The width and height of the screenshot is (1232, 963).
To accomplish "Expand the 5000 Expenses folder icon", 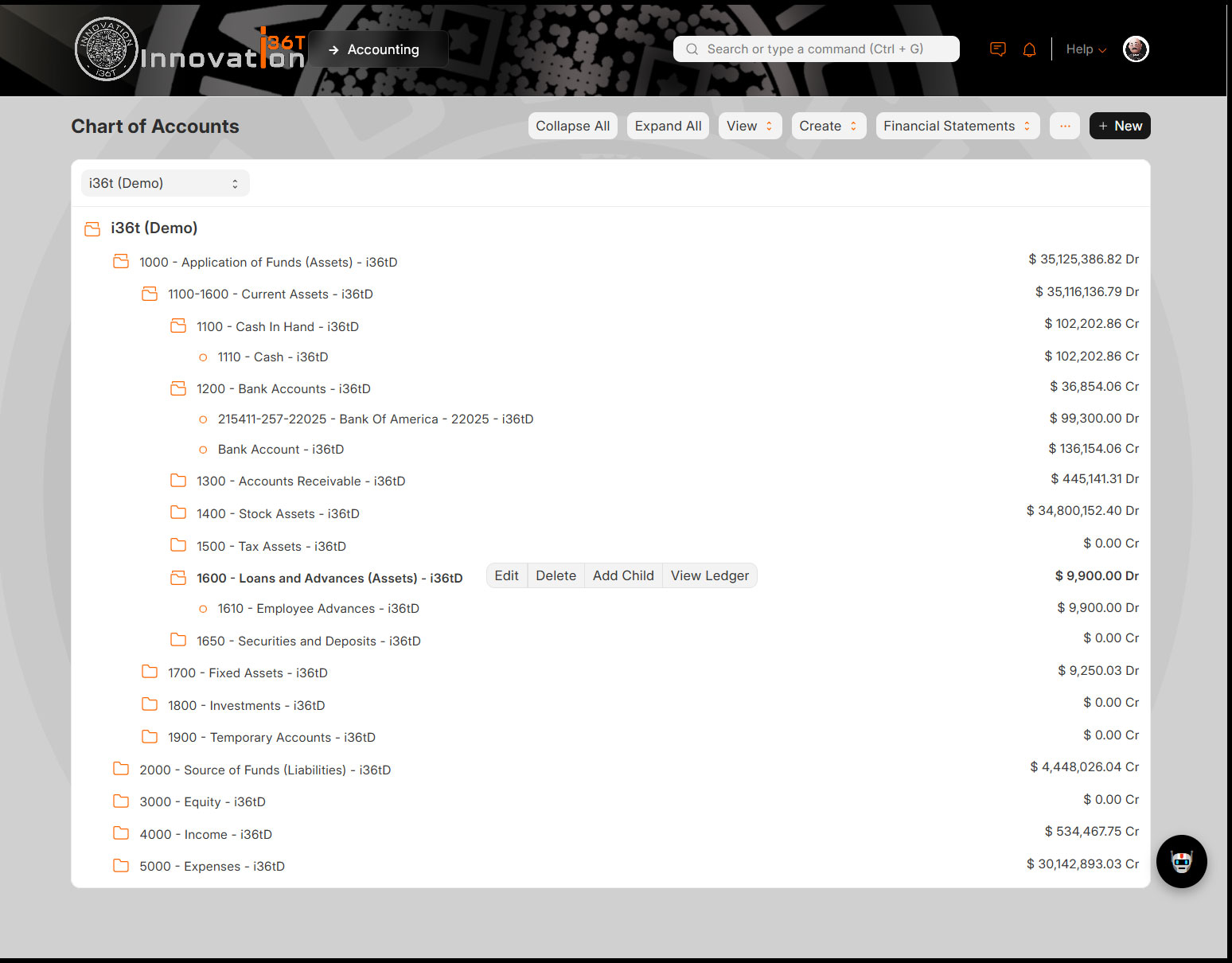I will tap(121, 866).
